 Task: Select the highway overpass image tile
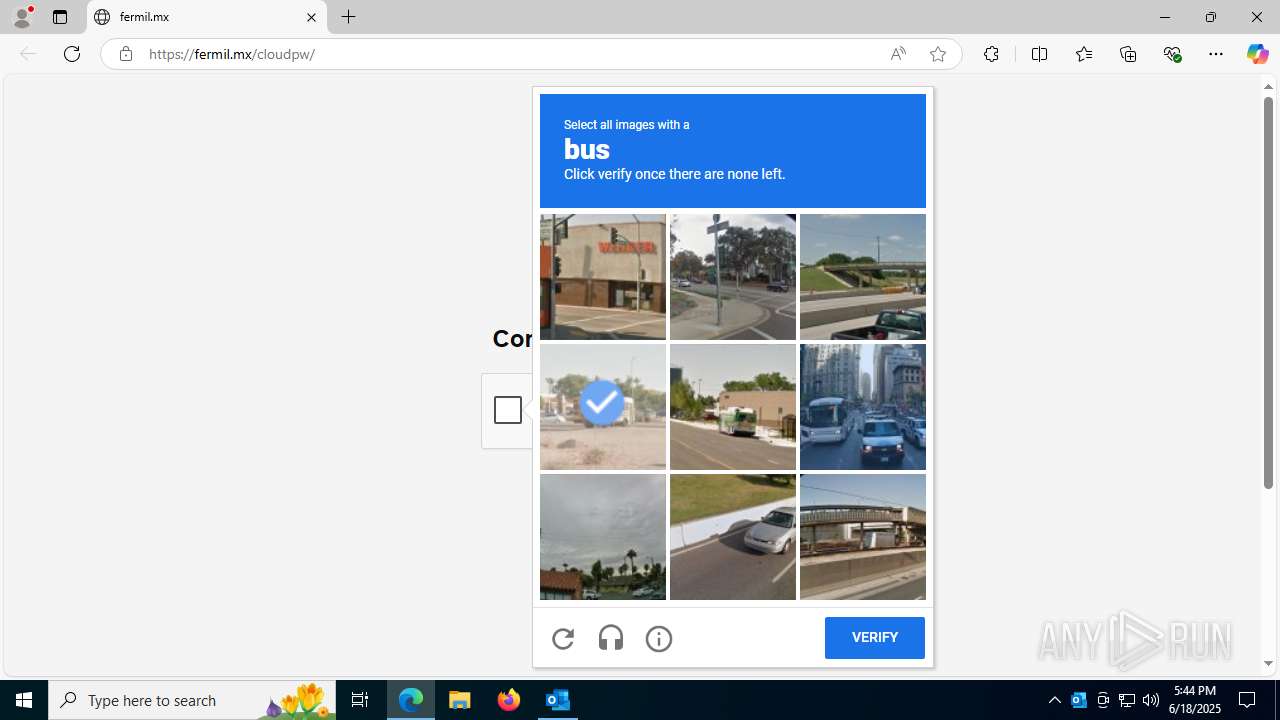click(863, 277)
